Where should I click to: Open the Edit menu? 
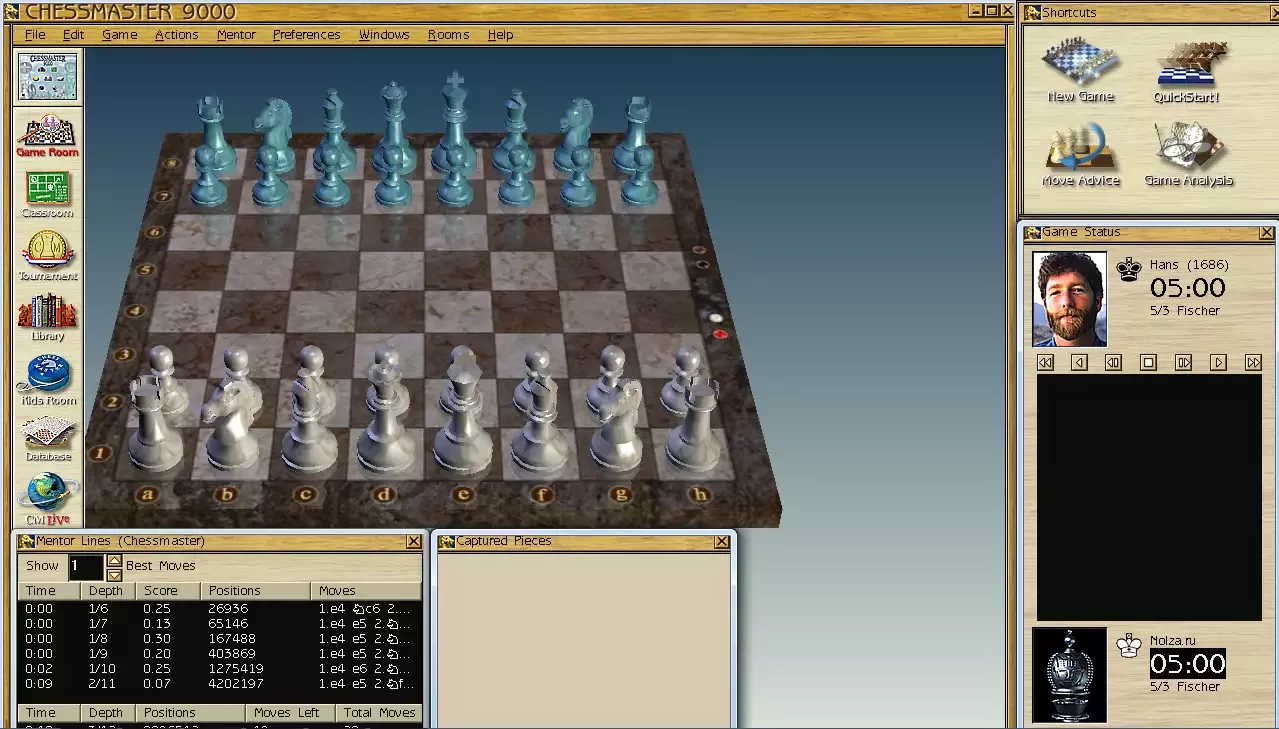73,34
